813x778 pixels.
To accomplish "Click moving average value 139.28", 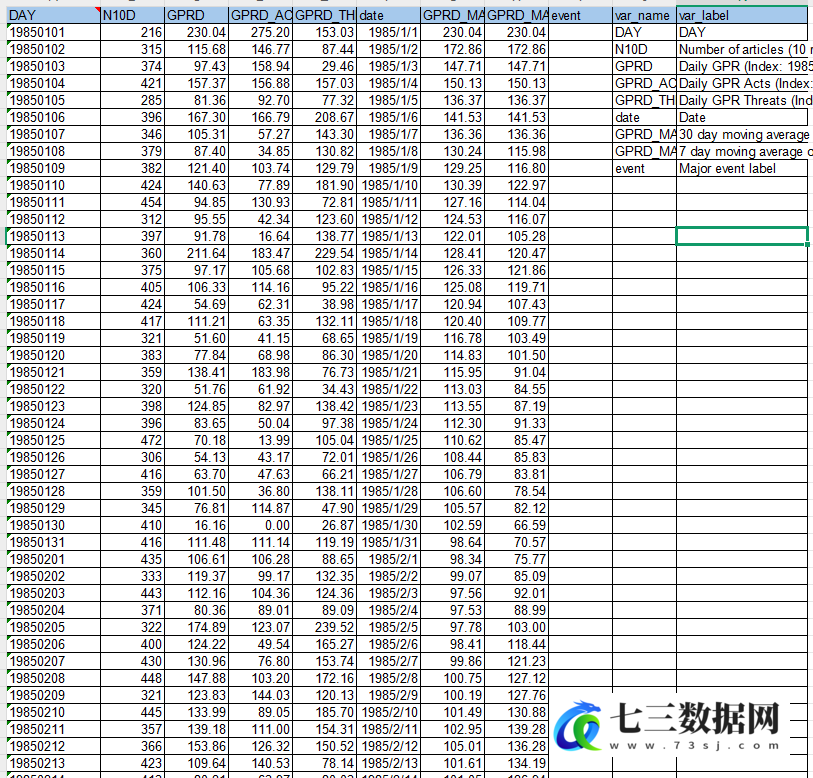I will (516, 729).
